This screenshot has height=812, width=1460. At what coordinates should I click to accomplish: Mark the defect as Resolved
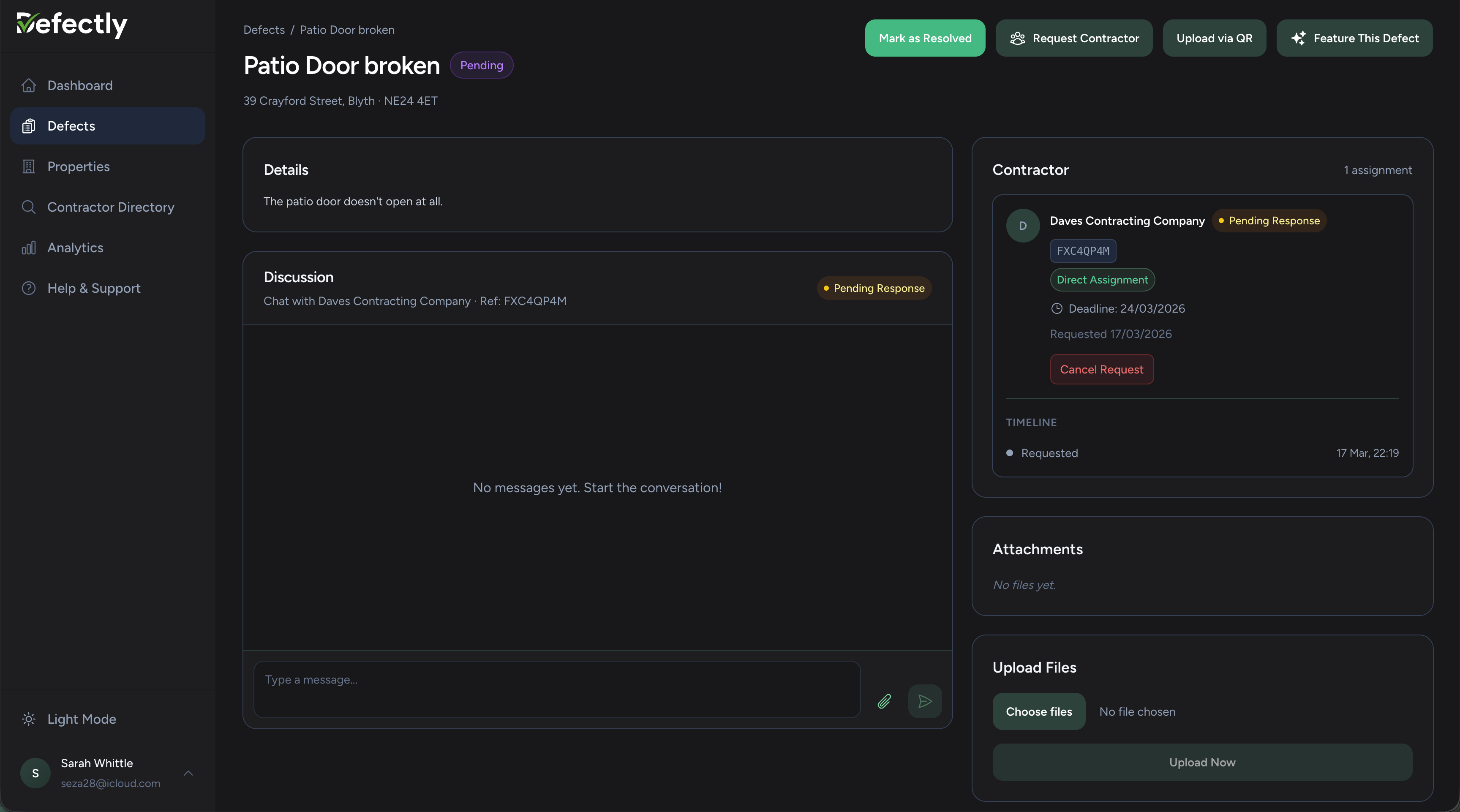(x=924, y=38)
